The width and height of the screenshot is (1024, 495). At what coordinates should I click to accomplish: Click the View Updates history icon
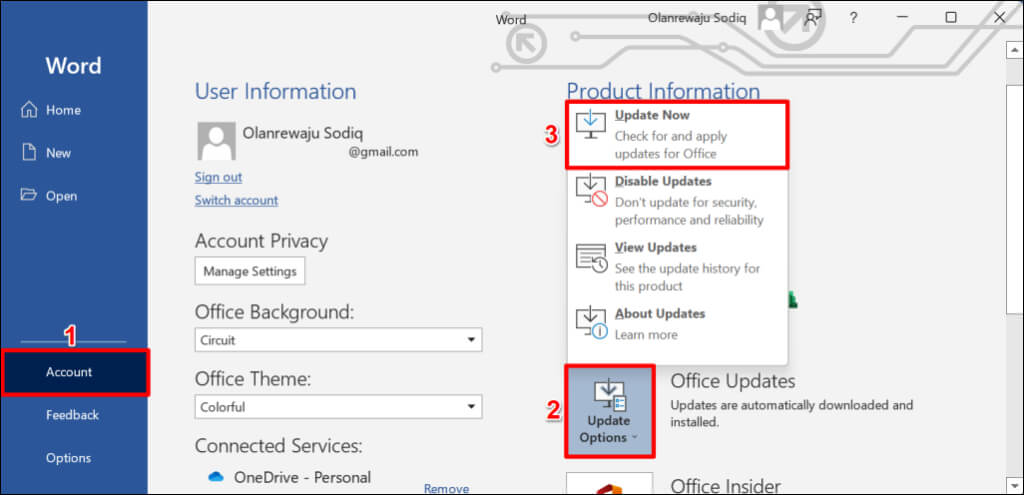592,257
